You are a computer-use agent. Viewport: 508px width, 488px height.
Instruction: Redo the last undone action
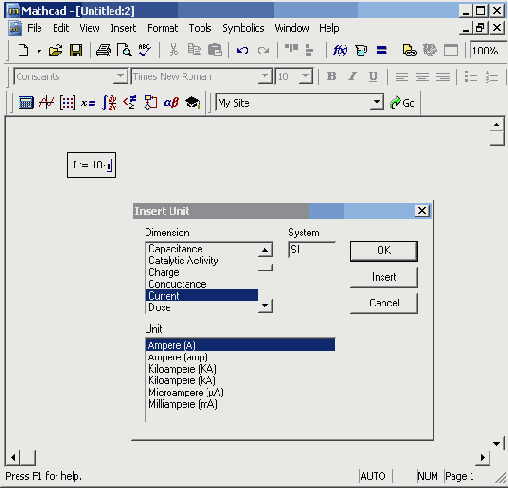[263, 50]
